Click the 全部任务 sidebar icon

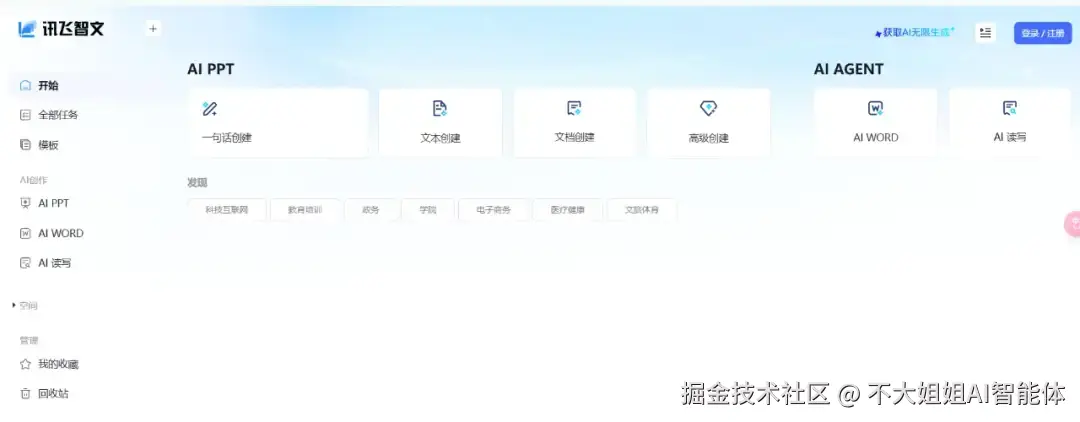pyautogui.click(x=25, y=115)
